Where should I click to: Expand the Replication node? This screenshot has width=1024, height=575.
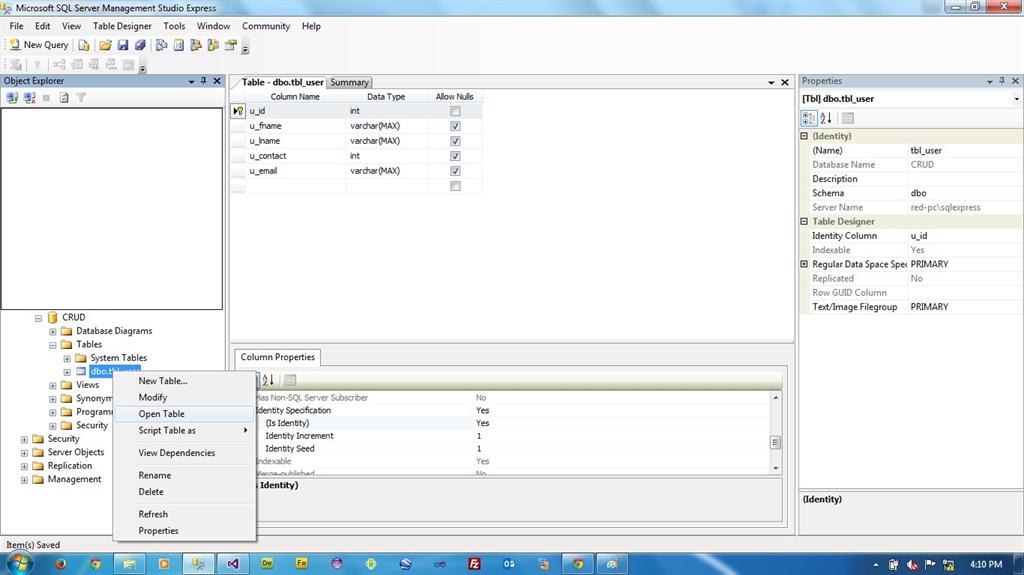click(24, 467)
